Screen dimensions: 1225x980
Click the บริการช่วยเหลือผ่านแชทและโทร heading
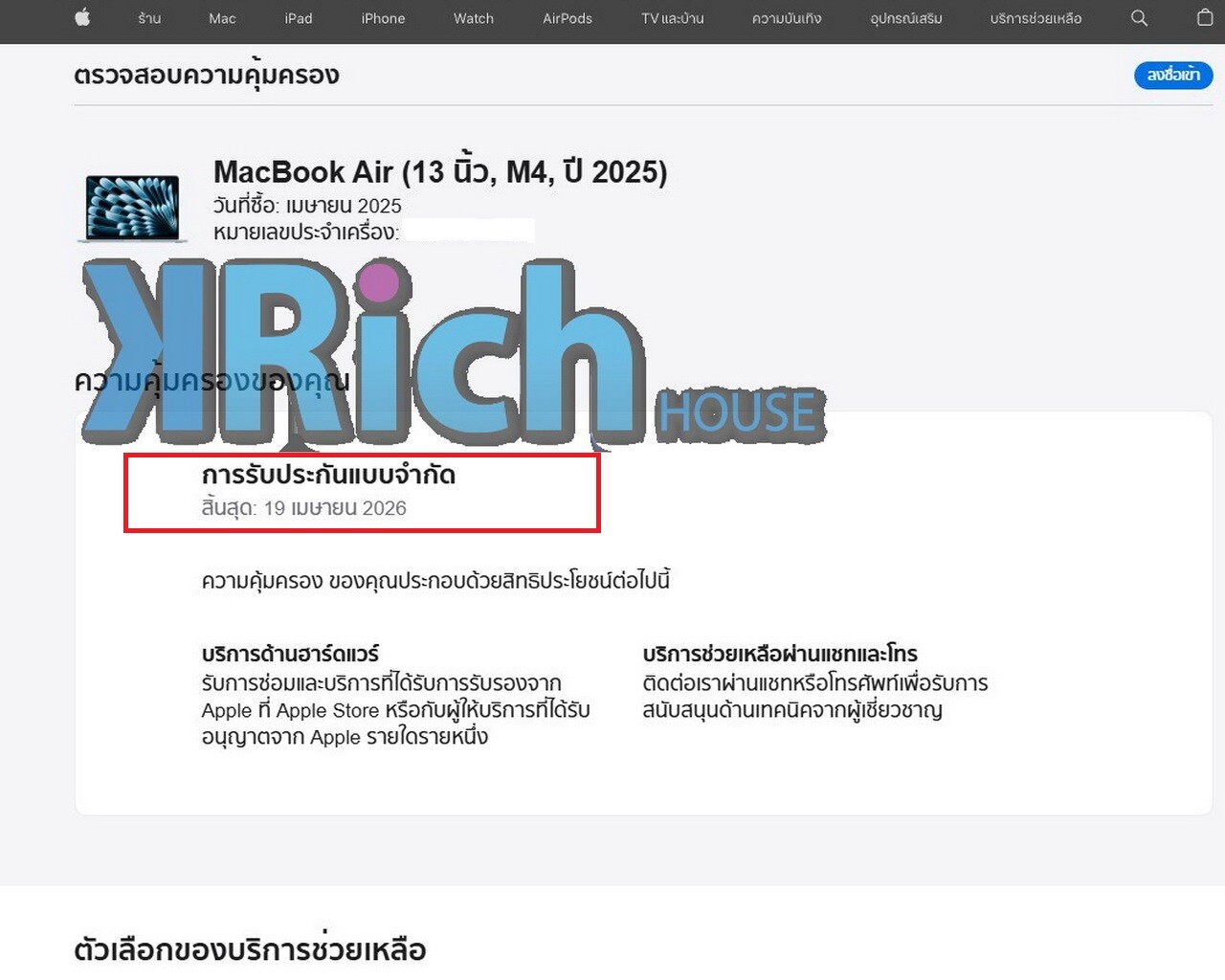click(x=780, y=654)
